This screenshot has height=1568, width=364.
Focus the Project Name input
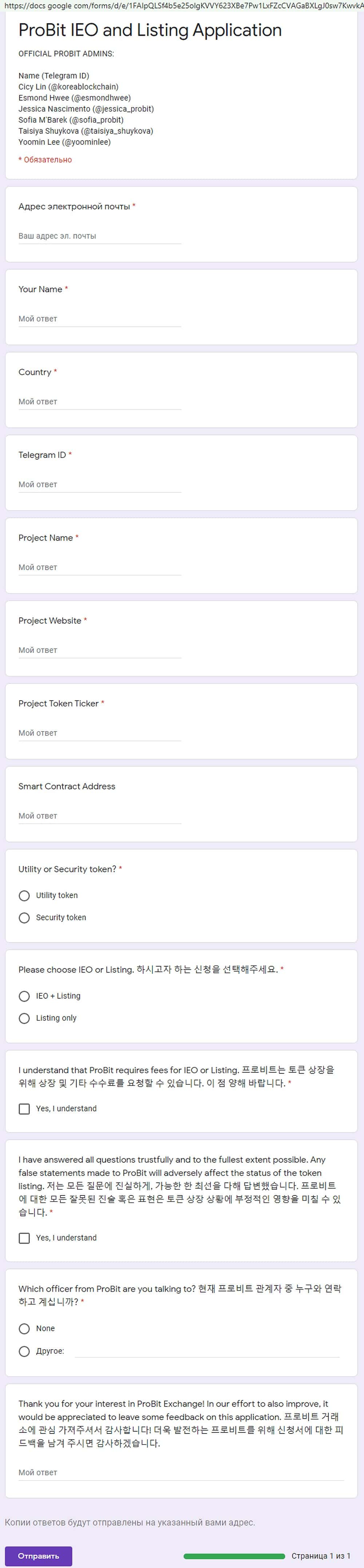point(100,567)
